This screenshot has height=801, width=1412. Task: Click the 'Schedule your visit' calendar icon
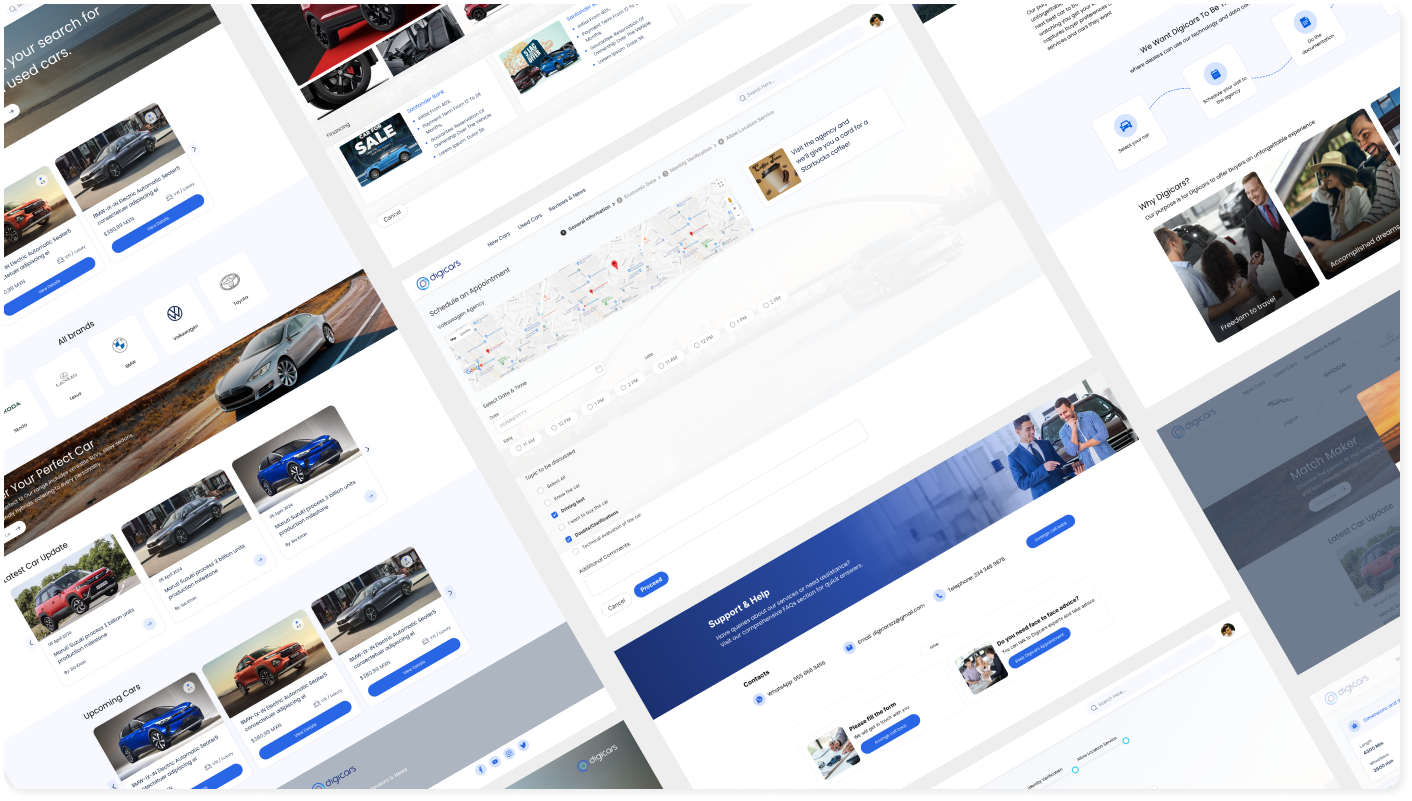[1214, 74]
